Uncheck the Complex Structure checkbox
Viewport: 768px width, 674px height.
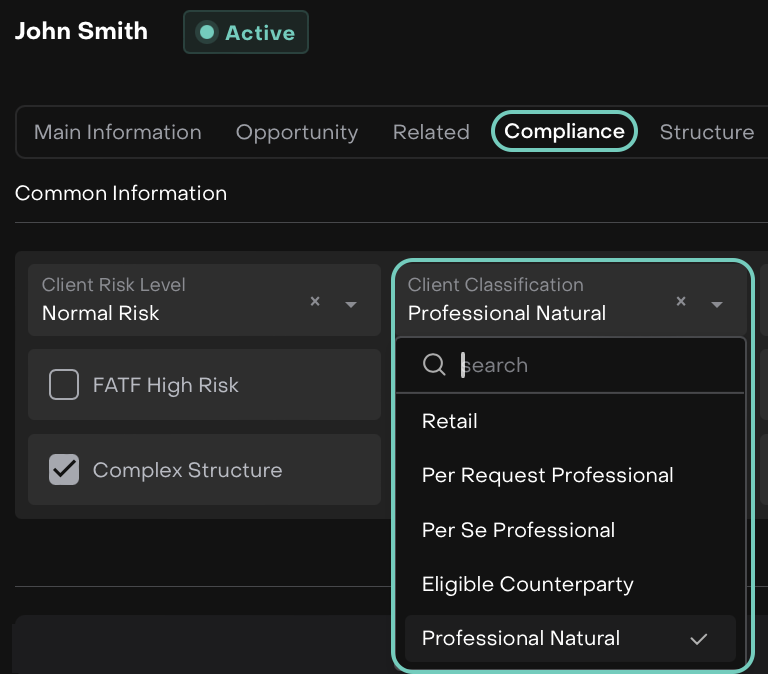(x=64, y=470)
